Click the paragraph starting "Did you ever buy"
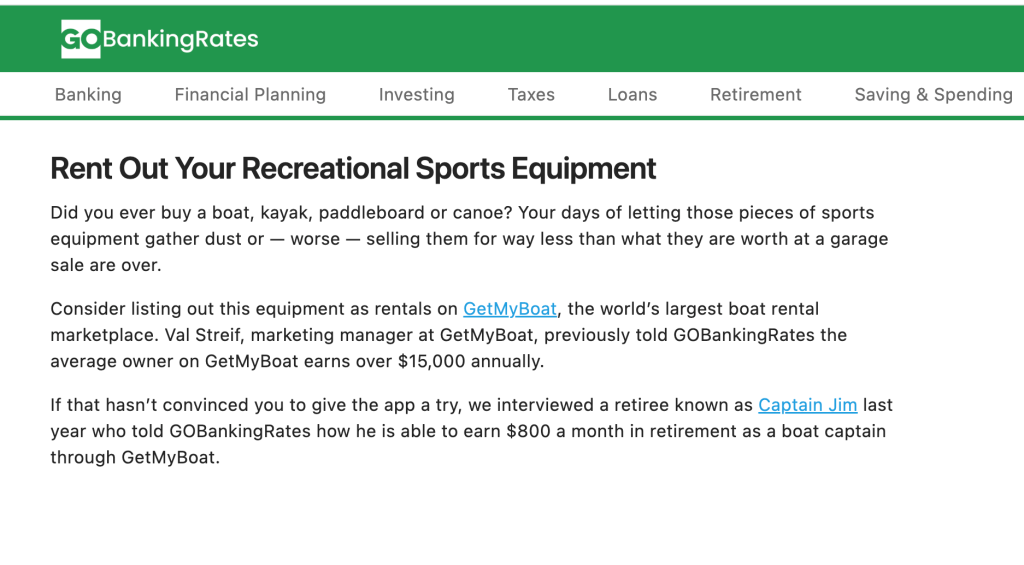Viewport: 1024px width, 565px height. [x=462, y=239]
